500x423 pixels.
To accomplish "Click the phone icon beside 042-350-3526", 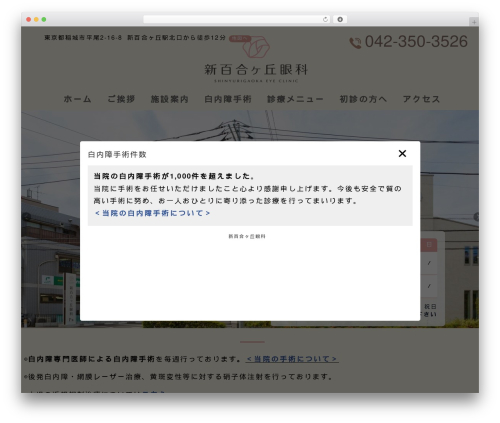I will tap(355, 43).
